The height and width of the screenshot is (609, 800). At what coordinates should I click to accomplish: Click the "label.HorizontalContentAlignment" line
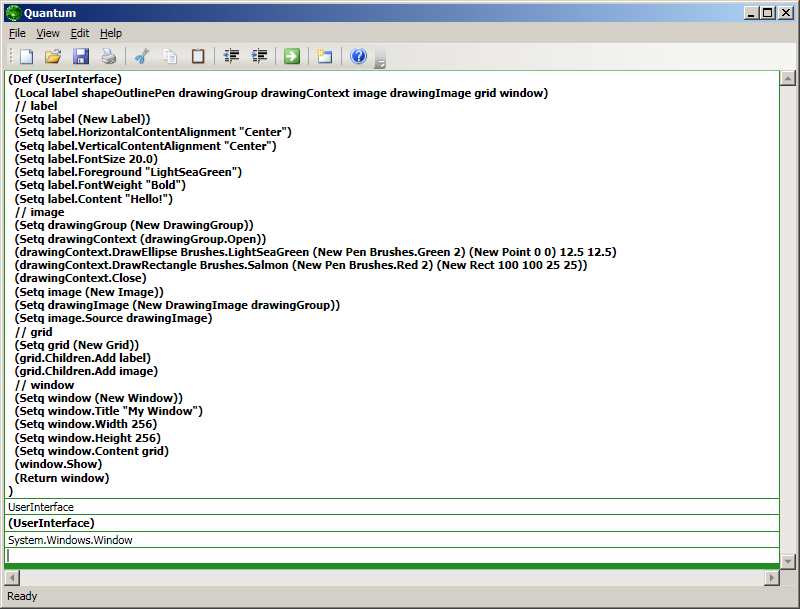click(x=153, y=132)
